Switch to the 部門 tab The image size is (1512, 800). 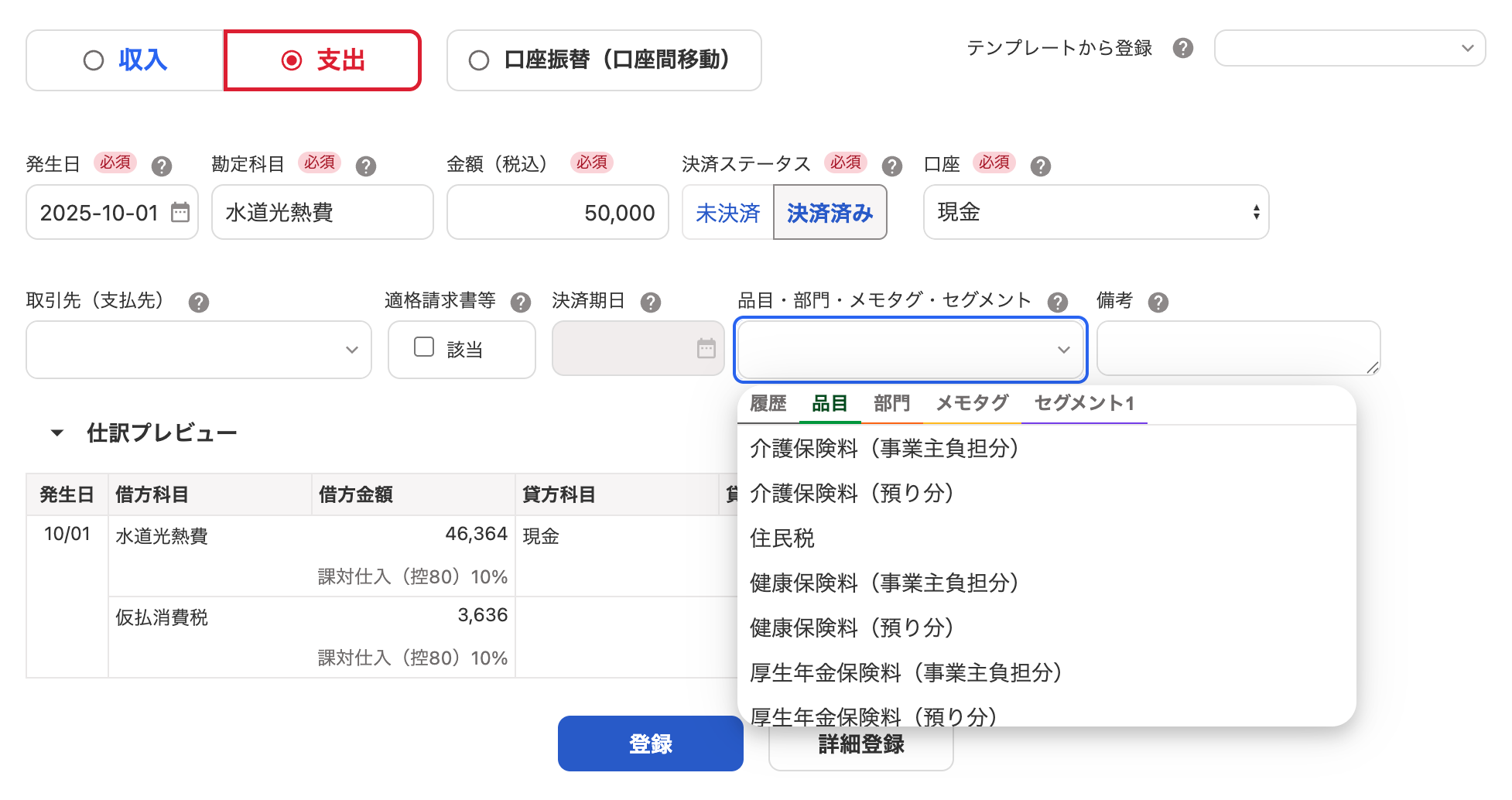tap(891, 404)
